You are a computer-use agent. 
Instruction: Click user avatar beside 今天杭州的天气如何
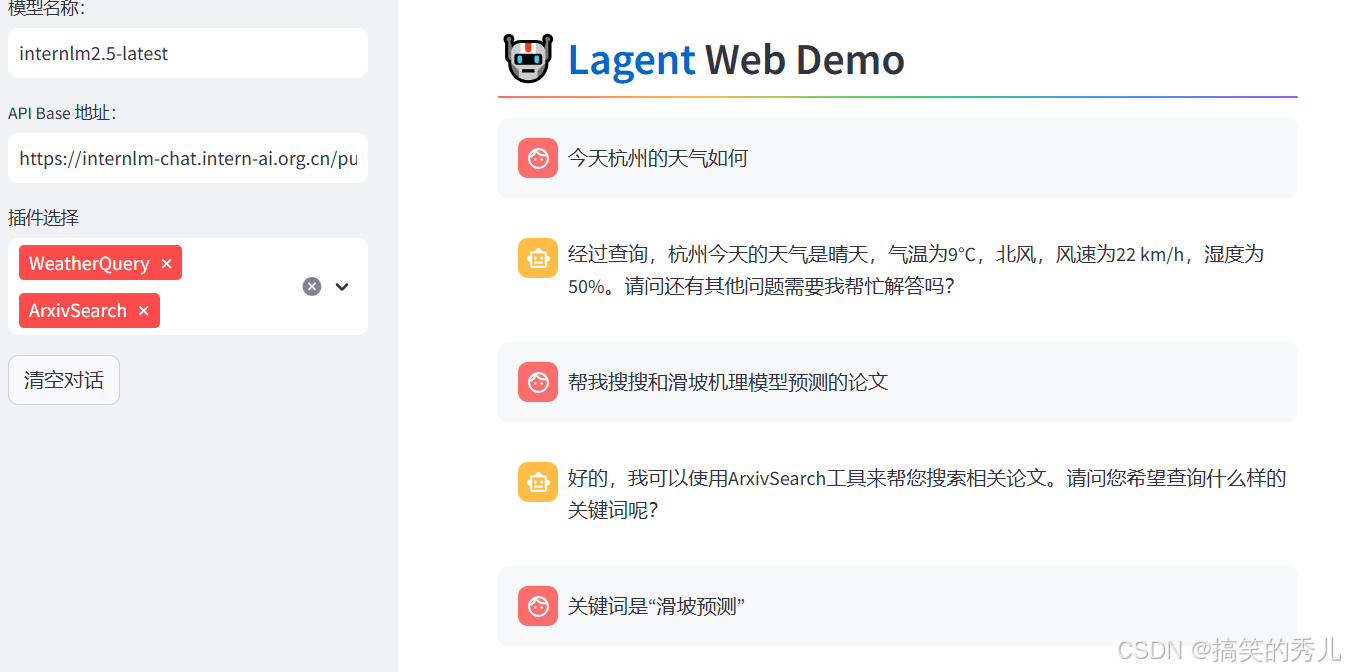point(538,158)
